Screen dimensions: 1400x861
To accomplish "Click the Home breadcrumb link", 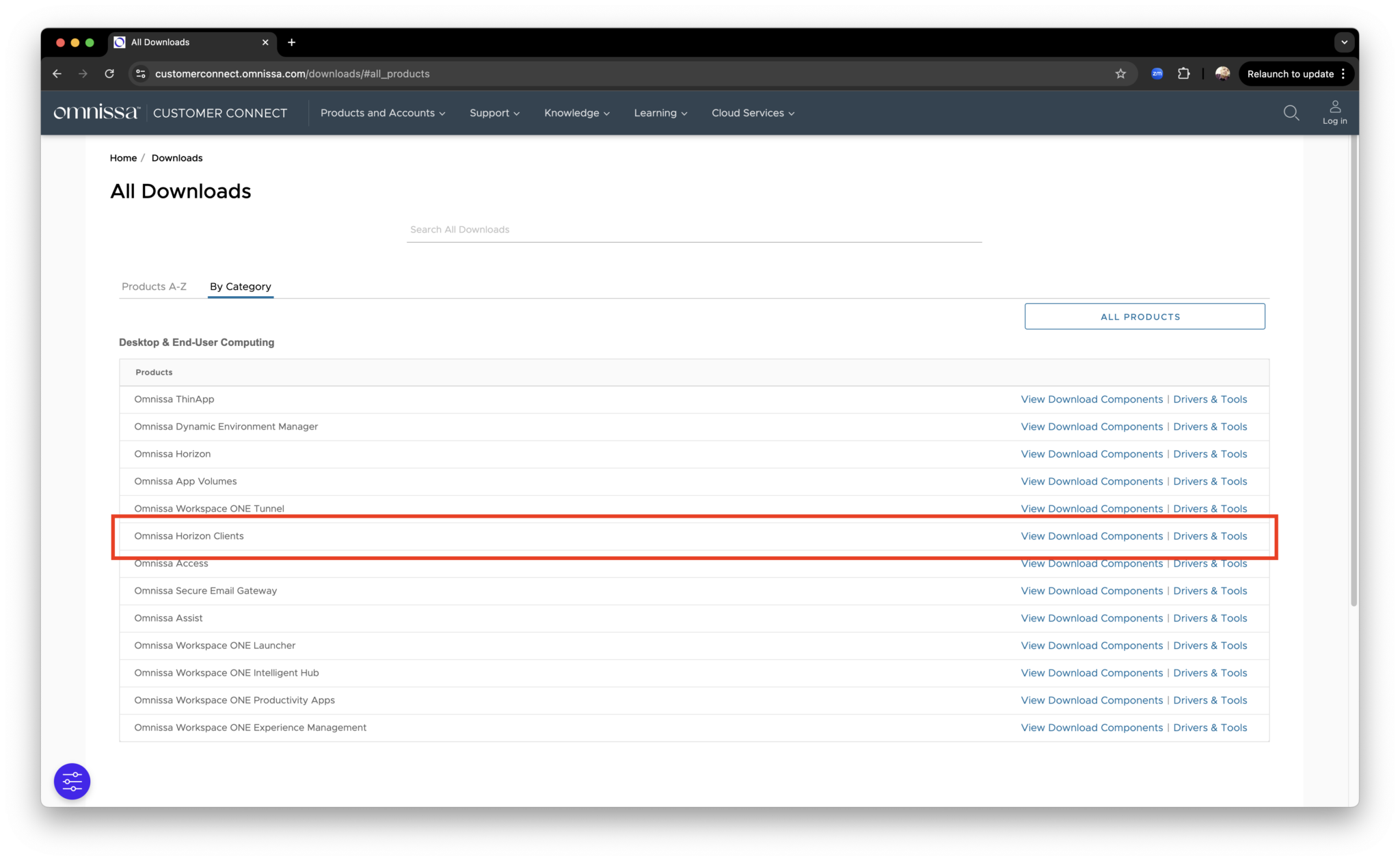I will click(123, 157).
